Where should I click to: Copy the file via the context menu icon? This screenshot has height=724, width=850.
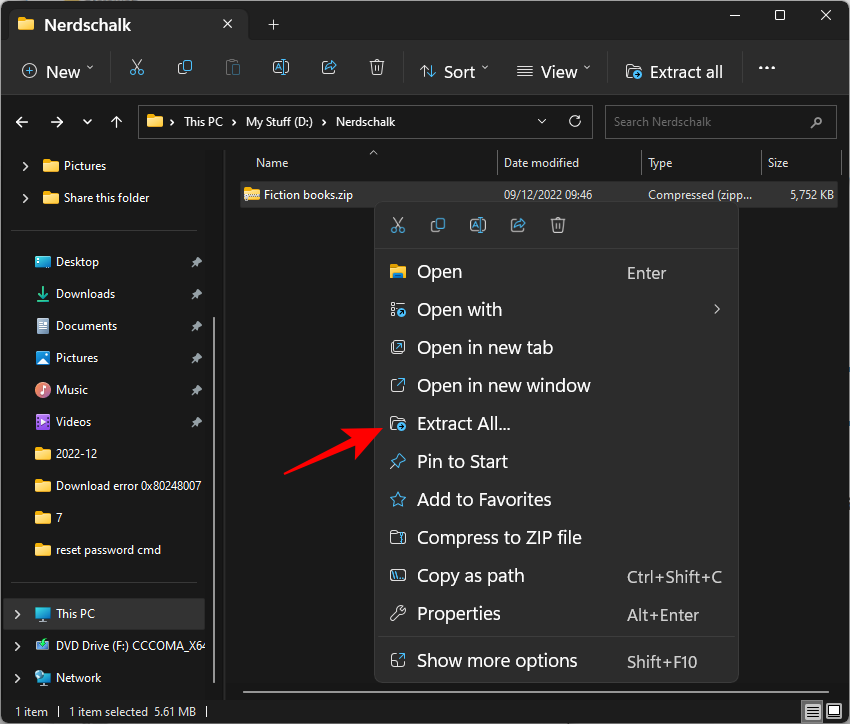click(438, 225)
